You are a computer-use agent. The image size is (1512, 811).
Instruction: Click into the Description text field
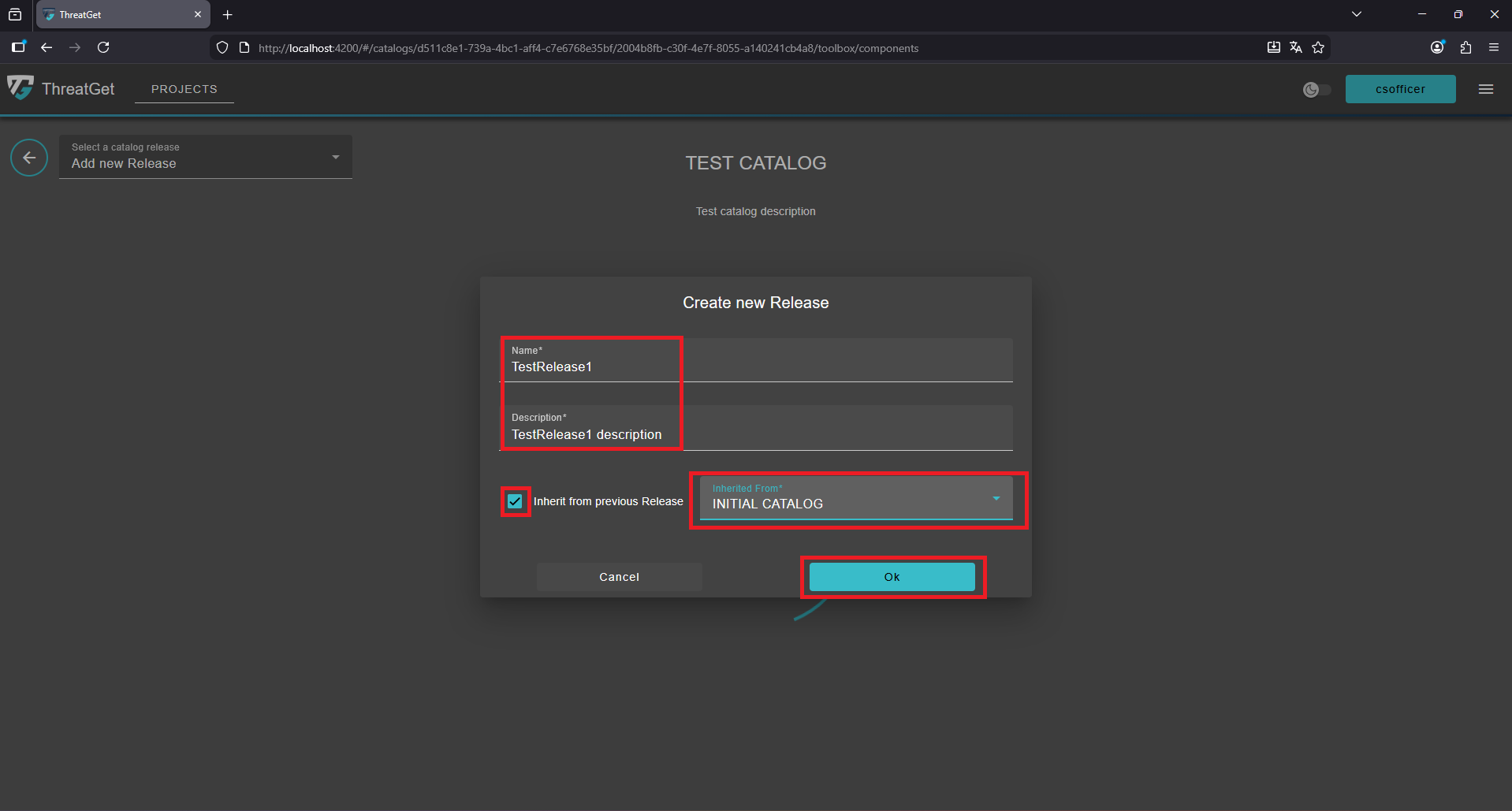pyautogui.click(x=757, y=434)
